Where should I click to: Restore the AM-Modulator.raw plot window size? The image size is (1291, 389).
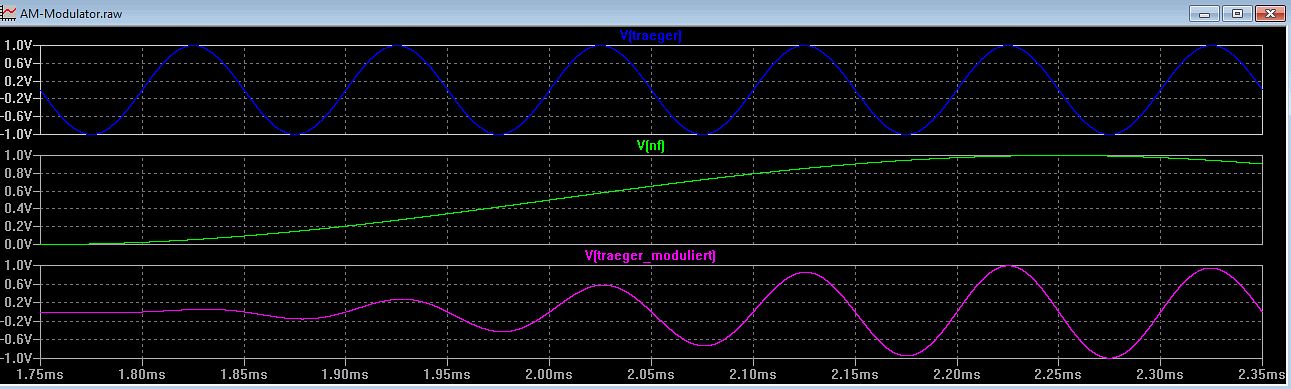click(x=1236, y=13)
